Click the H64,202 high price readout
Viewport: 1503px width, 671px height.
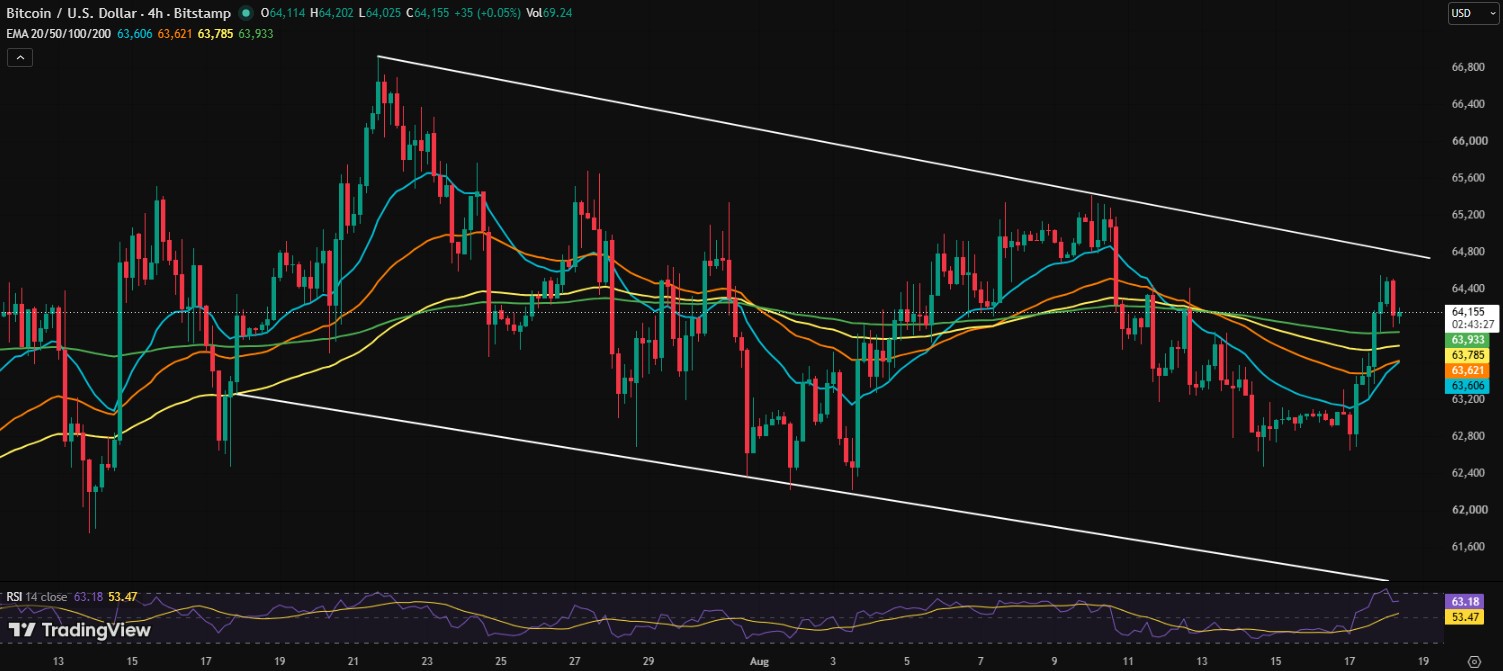coord(333,14)
